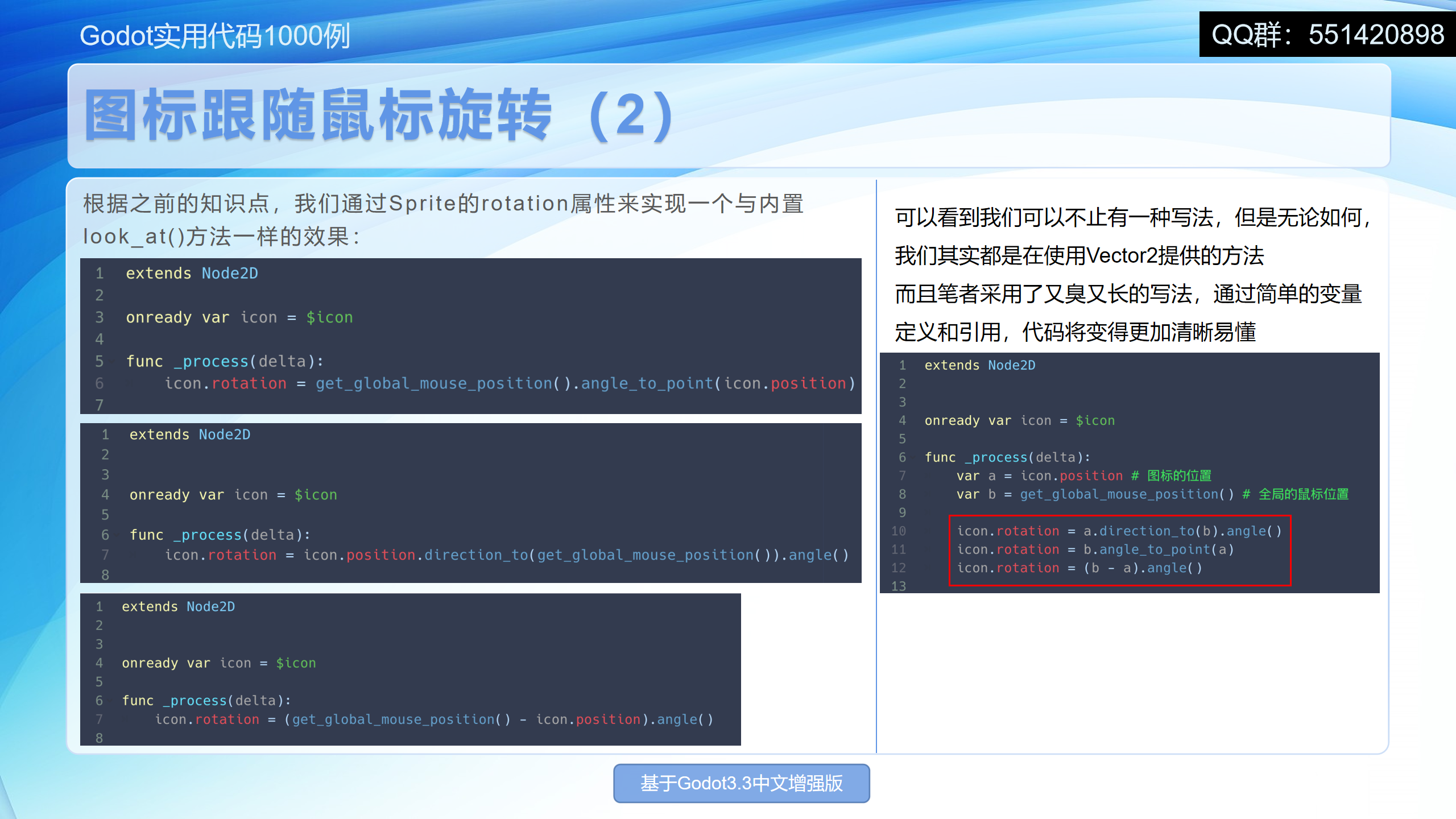1456x819 pixels.
Task: Click the 基于Godot3.3中文增强版 button
Action: coord(741,783)
